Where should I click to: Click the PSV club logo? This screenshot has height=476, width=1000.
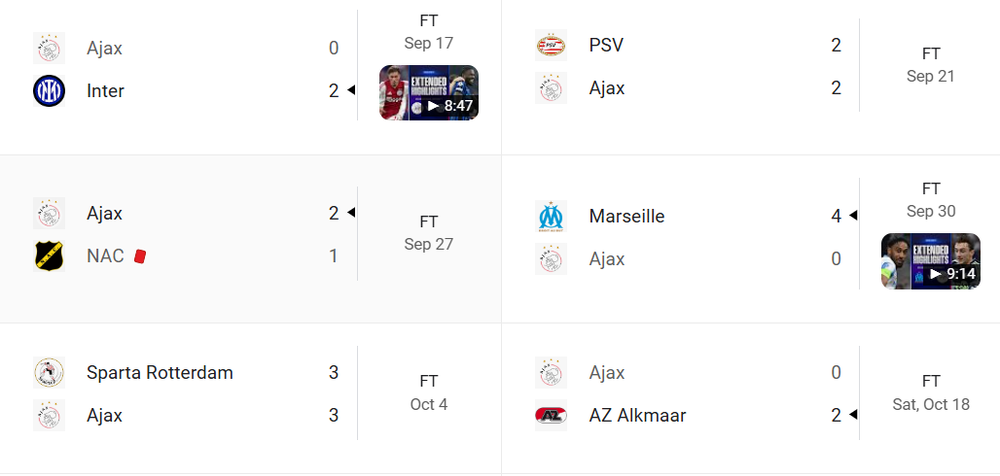point(551,45)
